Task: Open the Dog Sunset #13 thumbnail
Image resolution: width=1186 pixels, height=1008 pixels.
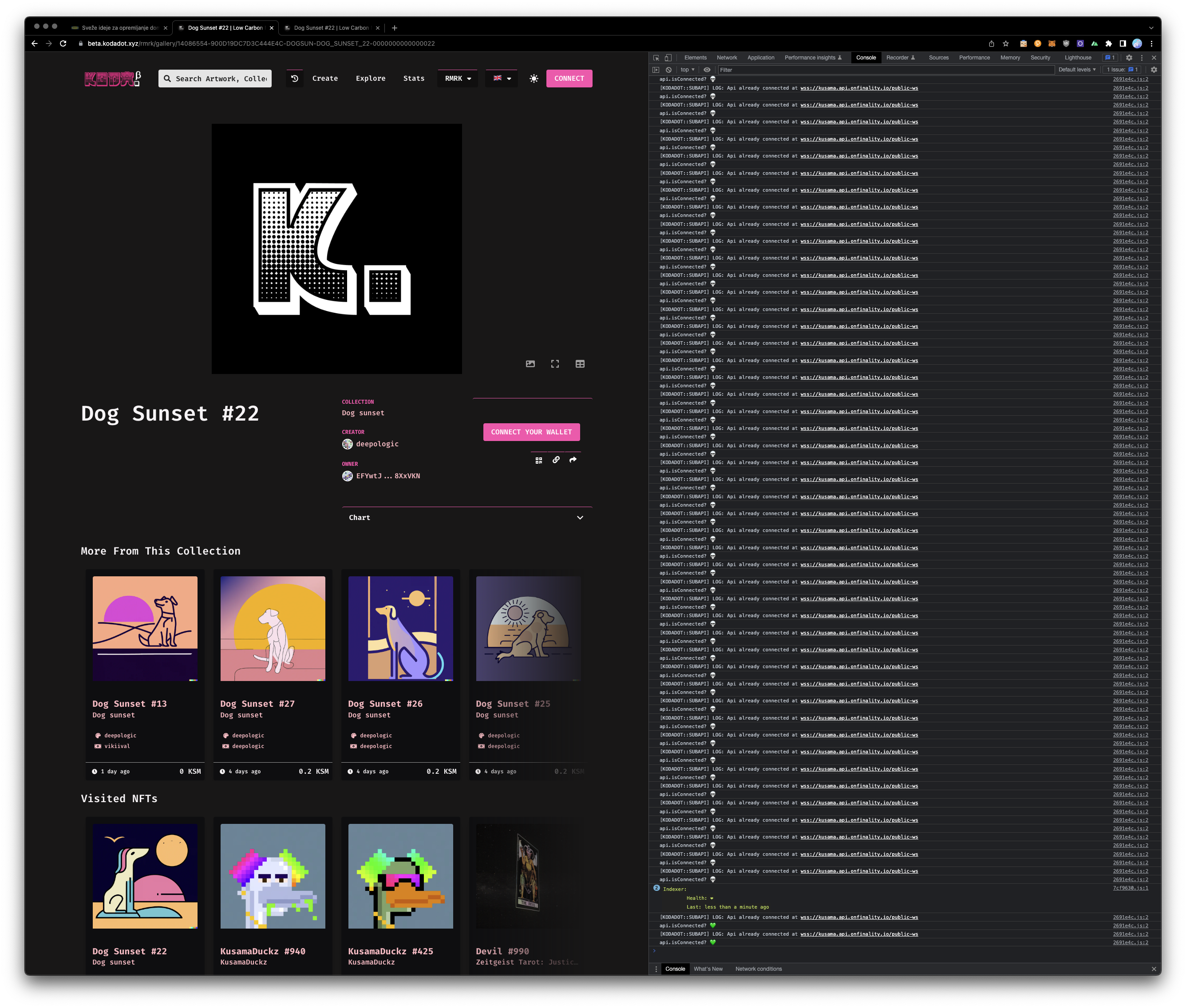Action: [145, 628]
